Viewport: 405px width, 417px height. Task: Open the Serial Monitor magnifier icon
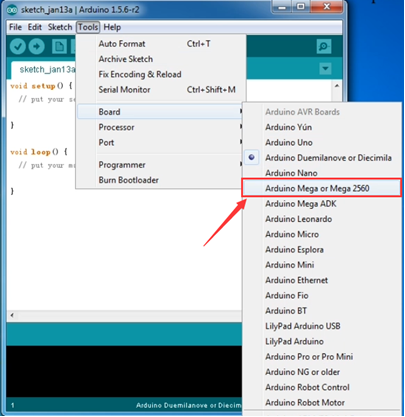[323, 46]
